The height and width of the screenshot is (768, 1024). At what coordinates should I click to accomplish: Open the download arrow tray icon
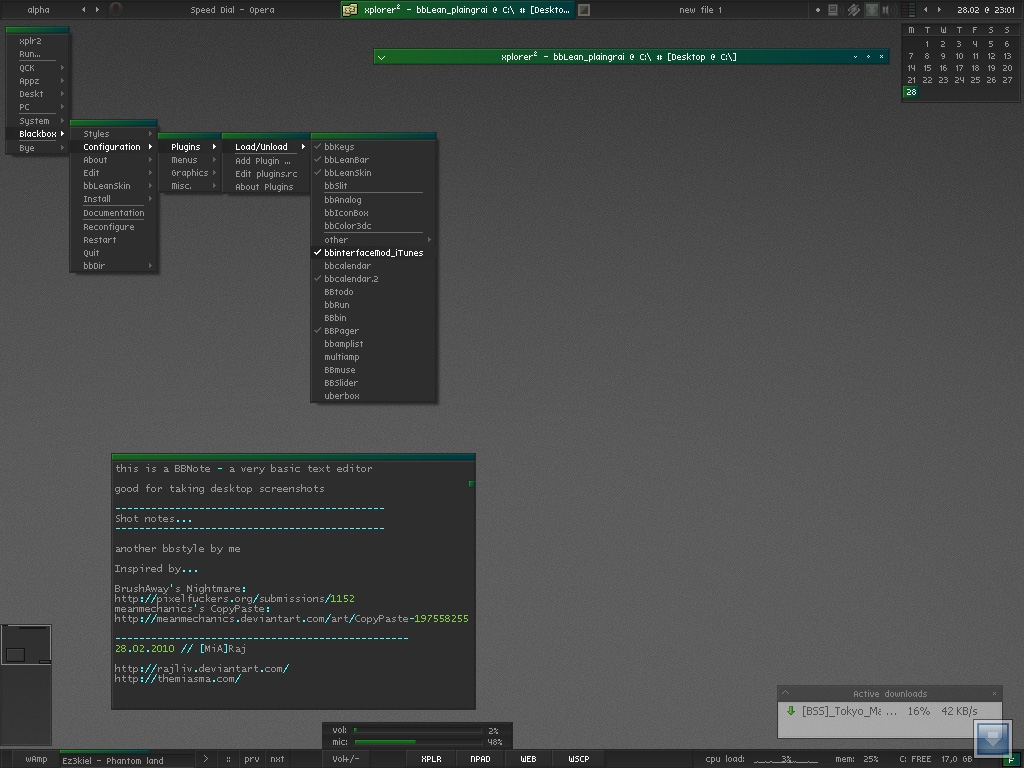[x=871, y=10]
